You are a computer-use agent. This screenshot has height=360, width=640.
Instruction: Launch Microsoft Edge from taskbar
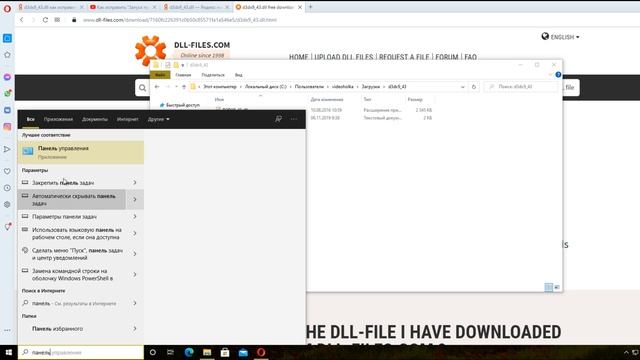click(x=189, y=352)
